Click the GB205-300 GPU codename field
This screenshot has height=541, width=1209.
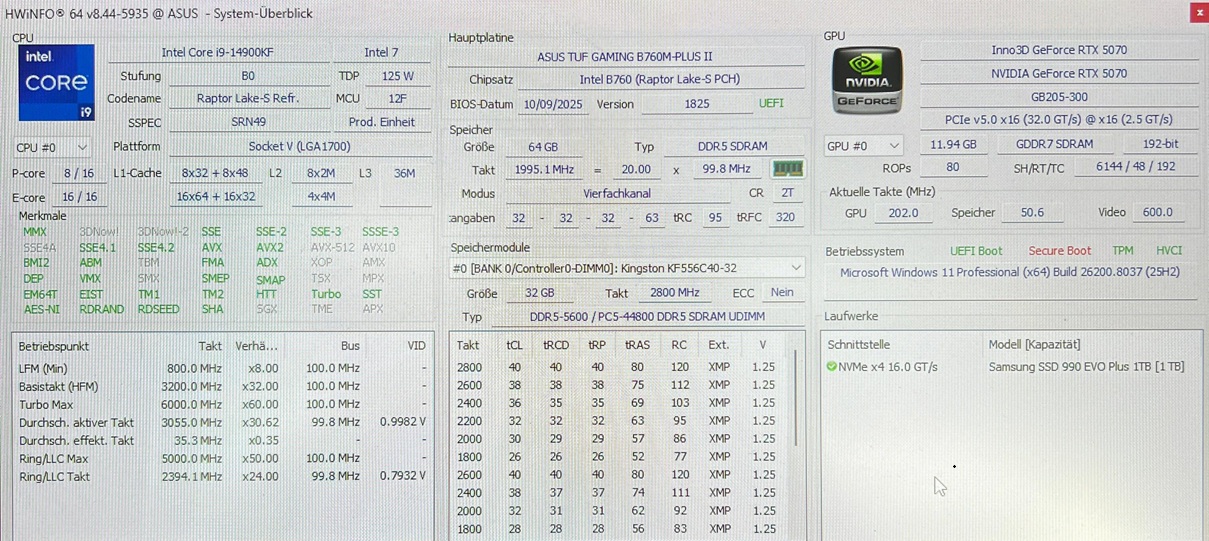pos(1059,98)
